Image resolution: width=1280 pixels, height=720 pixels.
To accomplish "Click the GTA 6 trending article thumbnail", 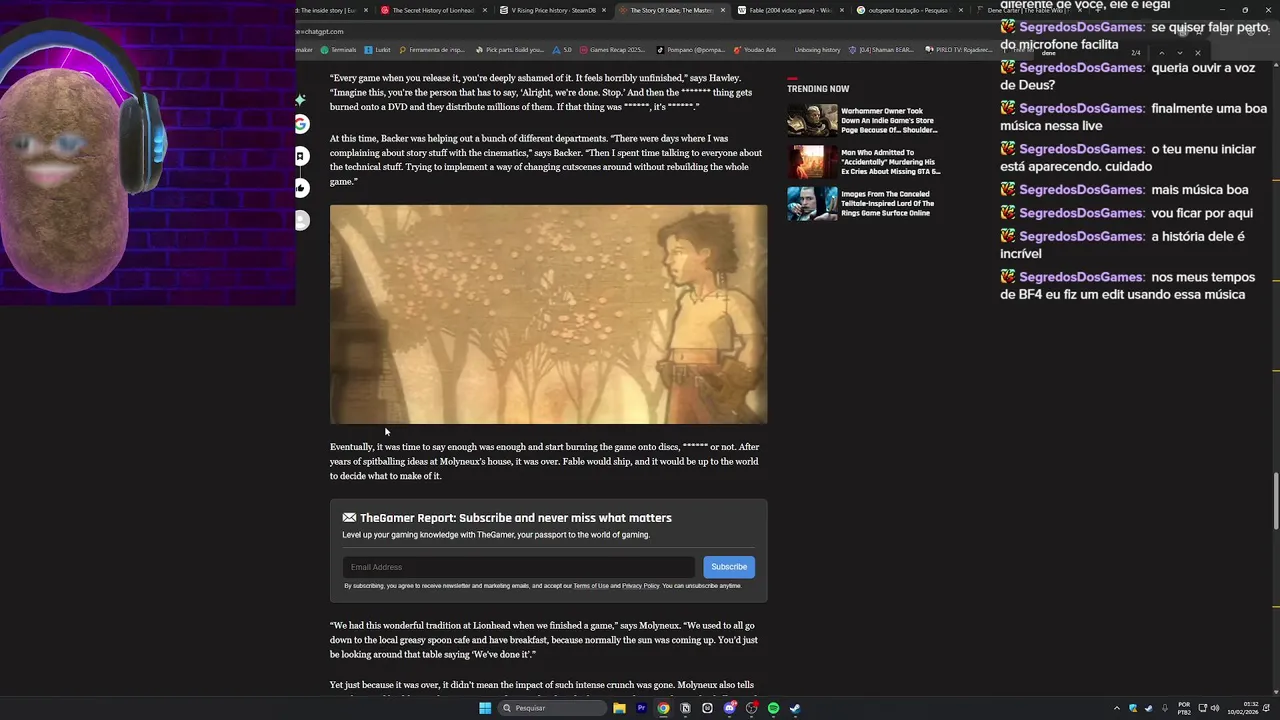I will (812, 162).
